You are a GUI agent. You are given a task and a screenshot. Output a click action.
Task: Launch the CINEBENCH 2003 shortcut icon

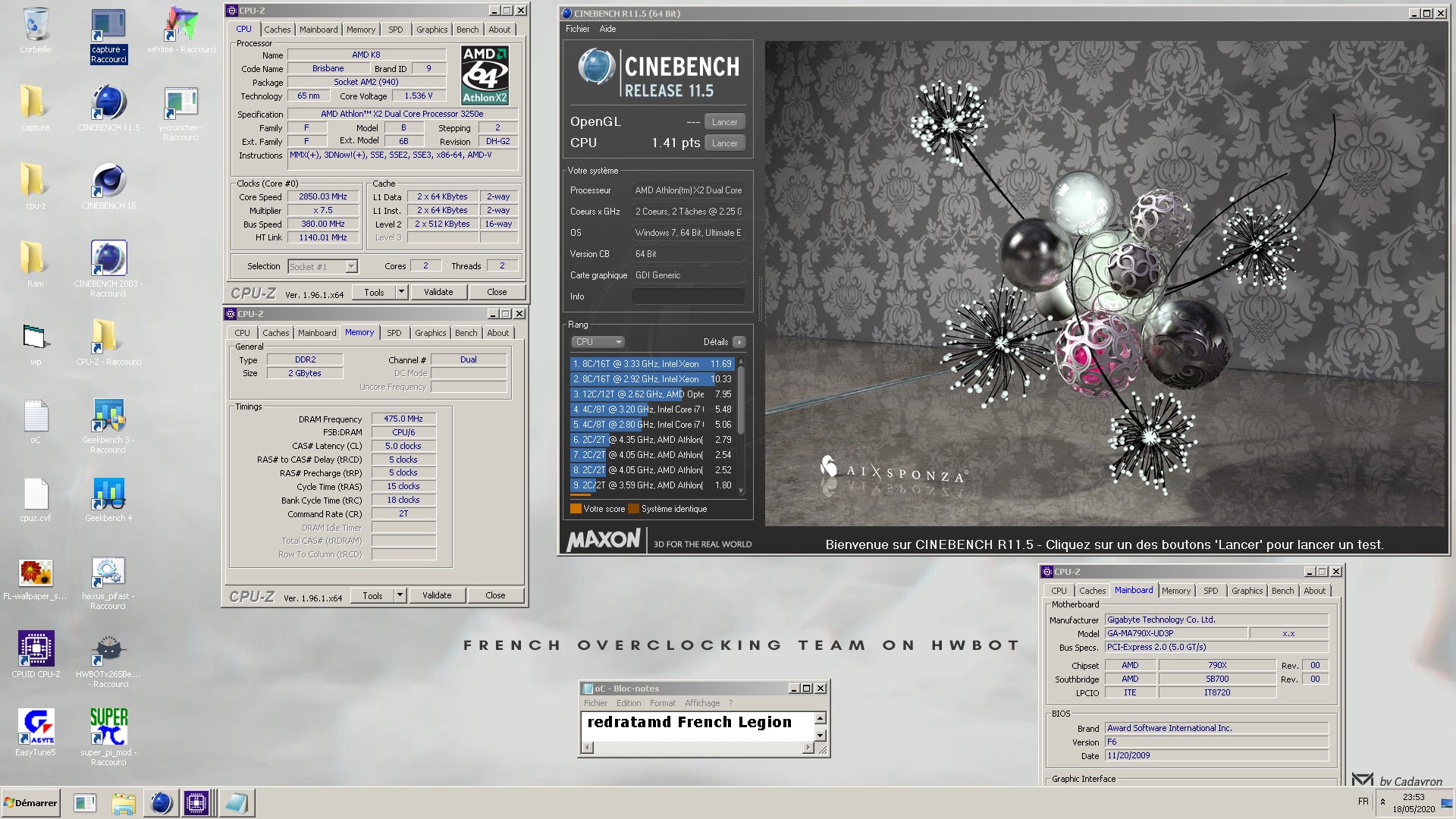pos(108,270)
